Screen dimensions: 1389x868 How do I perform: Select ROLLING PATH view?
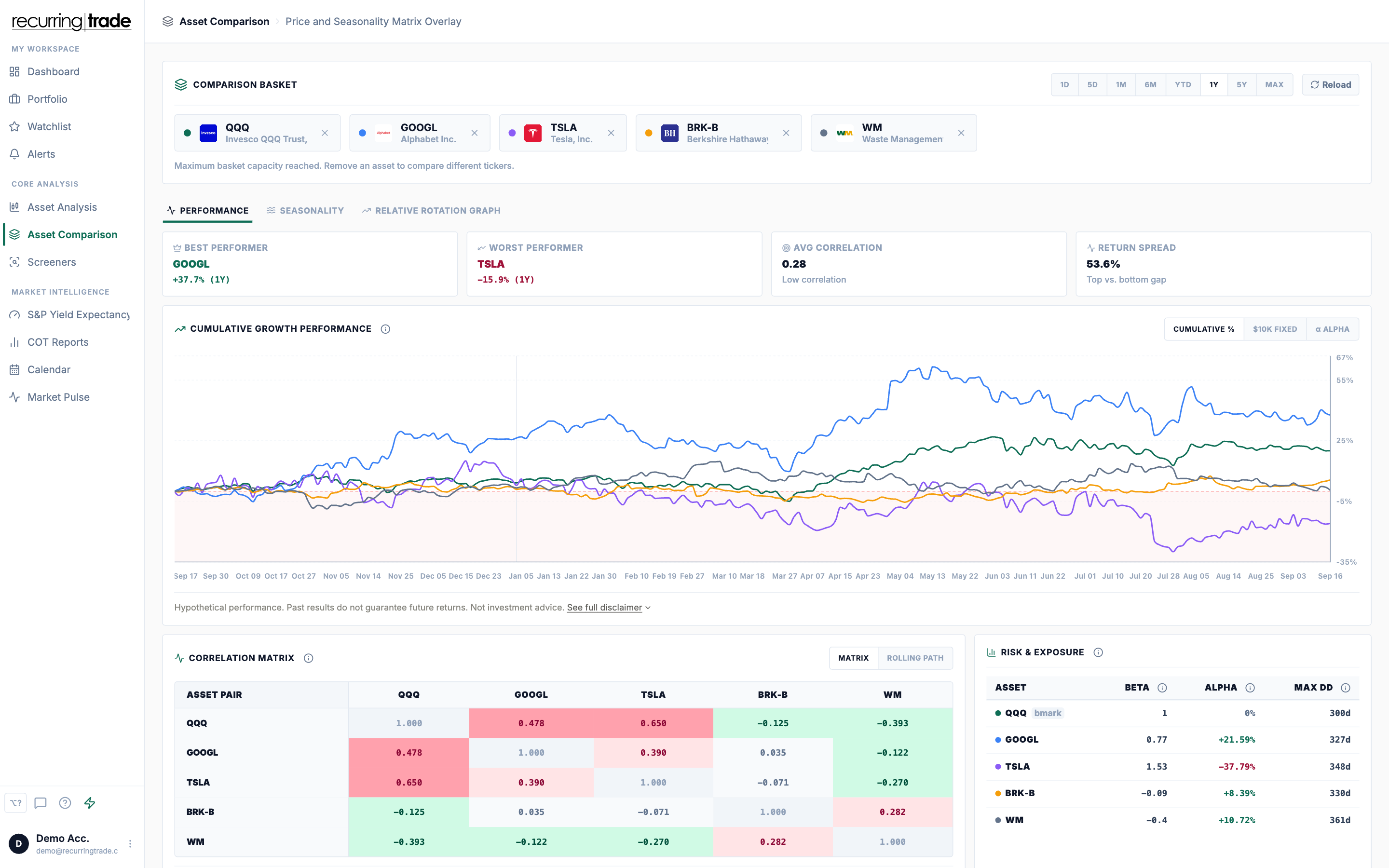tap(915, 658)
